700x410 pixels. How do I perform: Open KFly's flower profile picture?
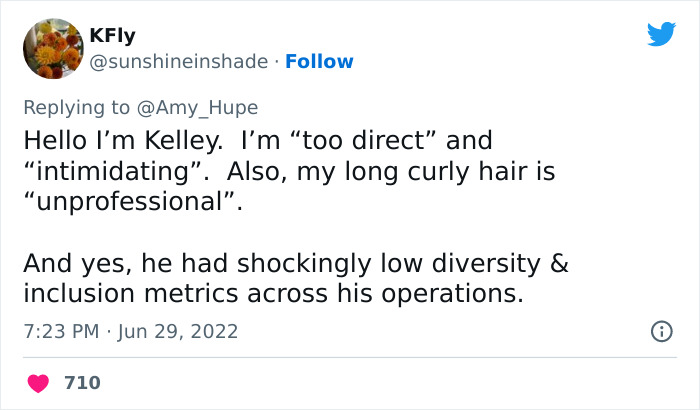tap(52, 48)
